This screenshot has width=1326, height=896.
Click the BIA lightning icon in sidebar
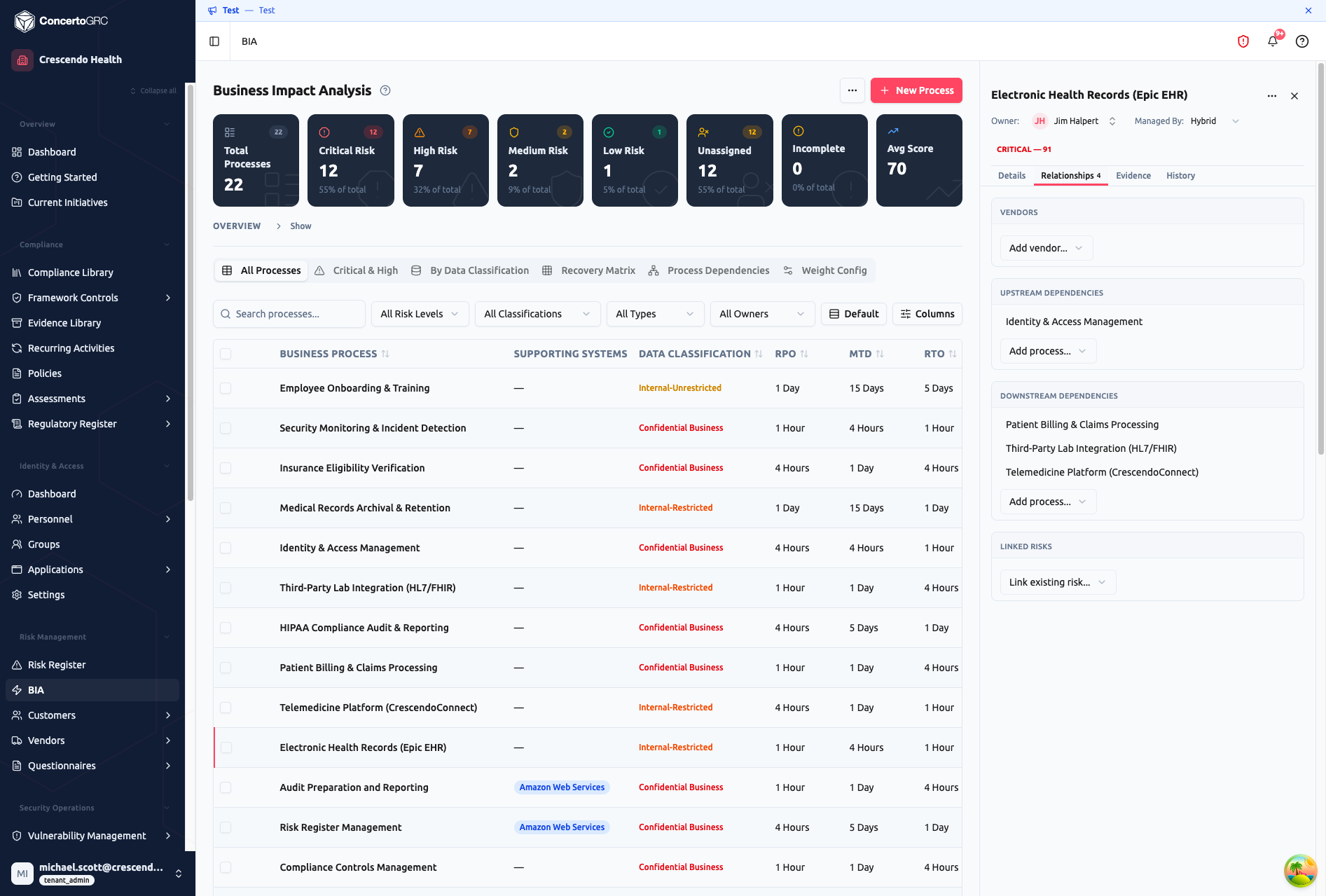coord(17,690)
